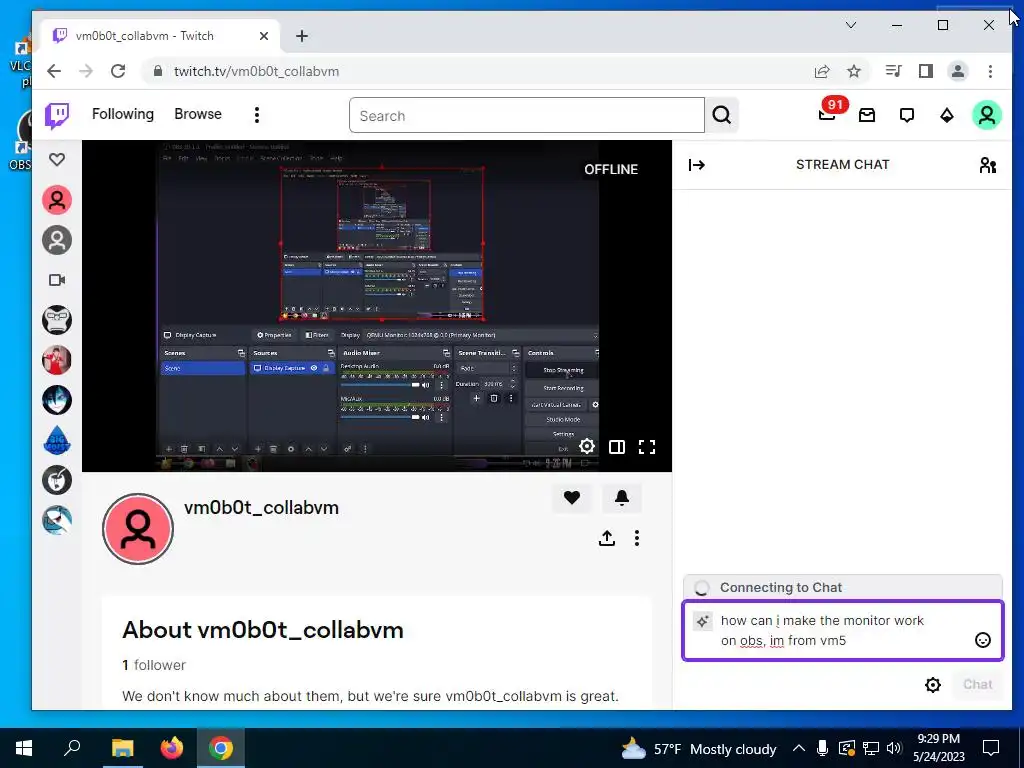Open the black-and-white face avatar channel
Image resolution: width=1024 pixels, height=768 pixels.
pos(57,481)
